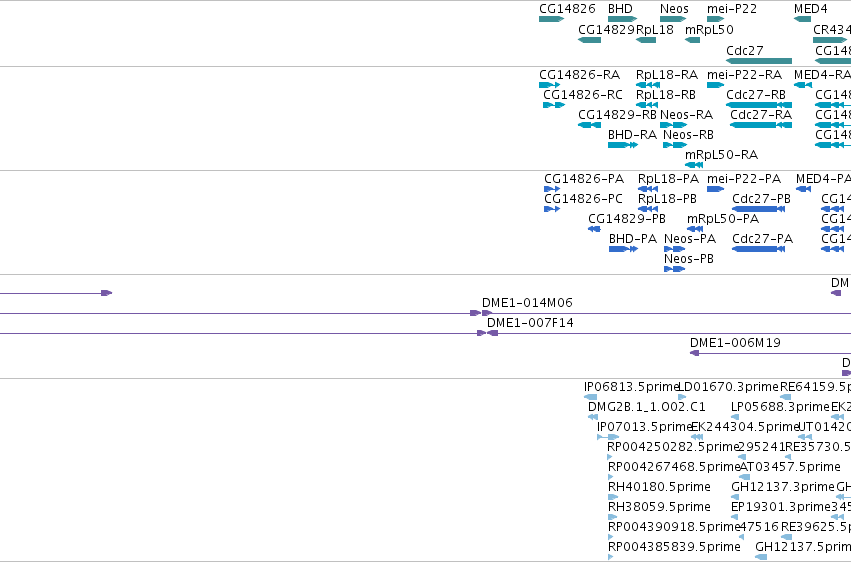851x562 pixels.
Task: Click EST IP07013.5prime
Action: (645, 427)
